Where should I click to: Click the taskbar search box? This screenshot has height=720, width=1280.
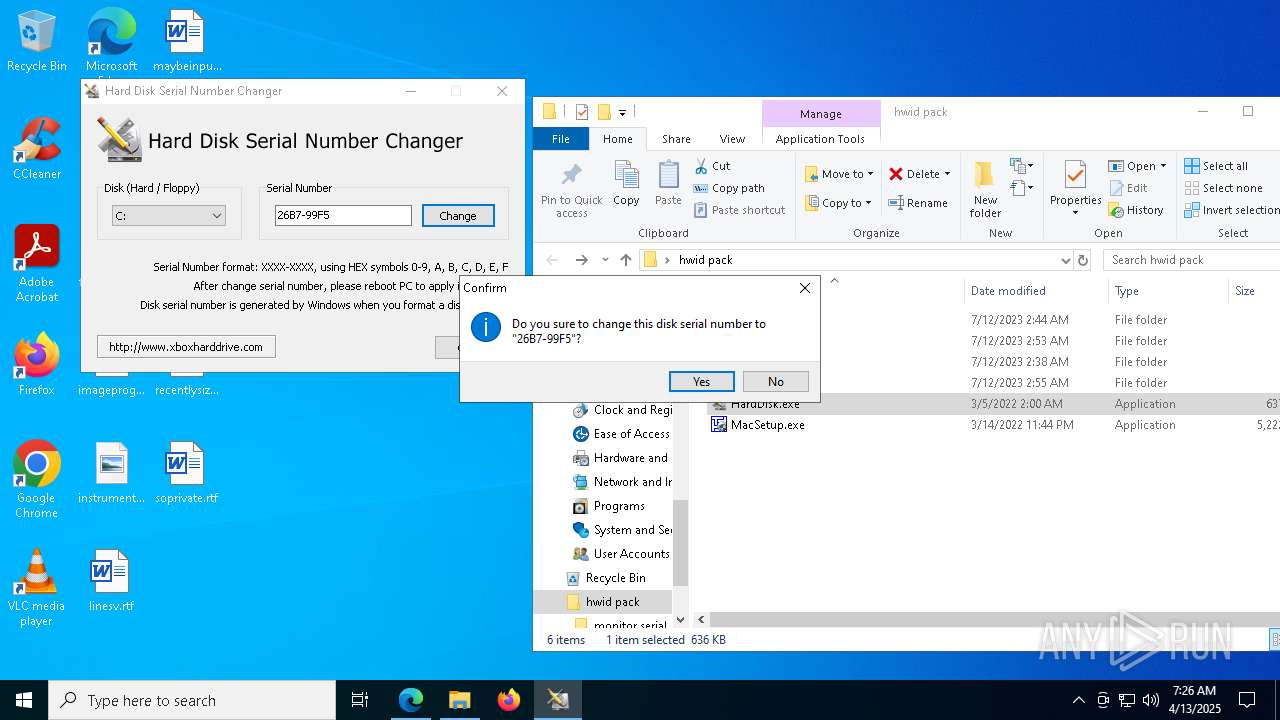(192, 700)
